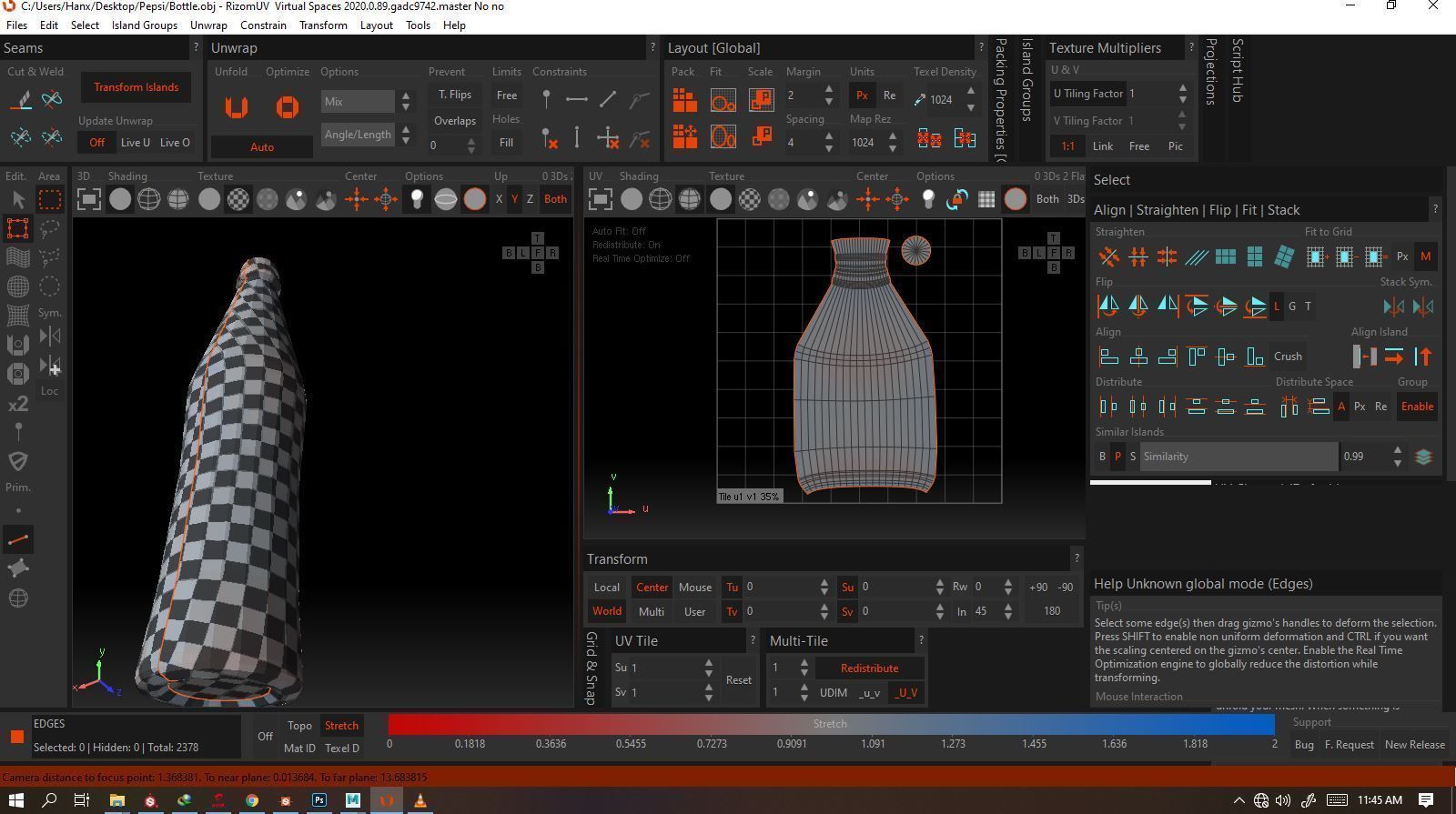Select the arrow selection tool

tap(18, 199)
